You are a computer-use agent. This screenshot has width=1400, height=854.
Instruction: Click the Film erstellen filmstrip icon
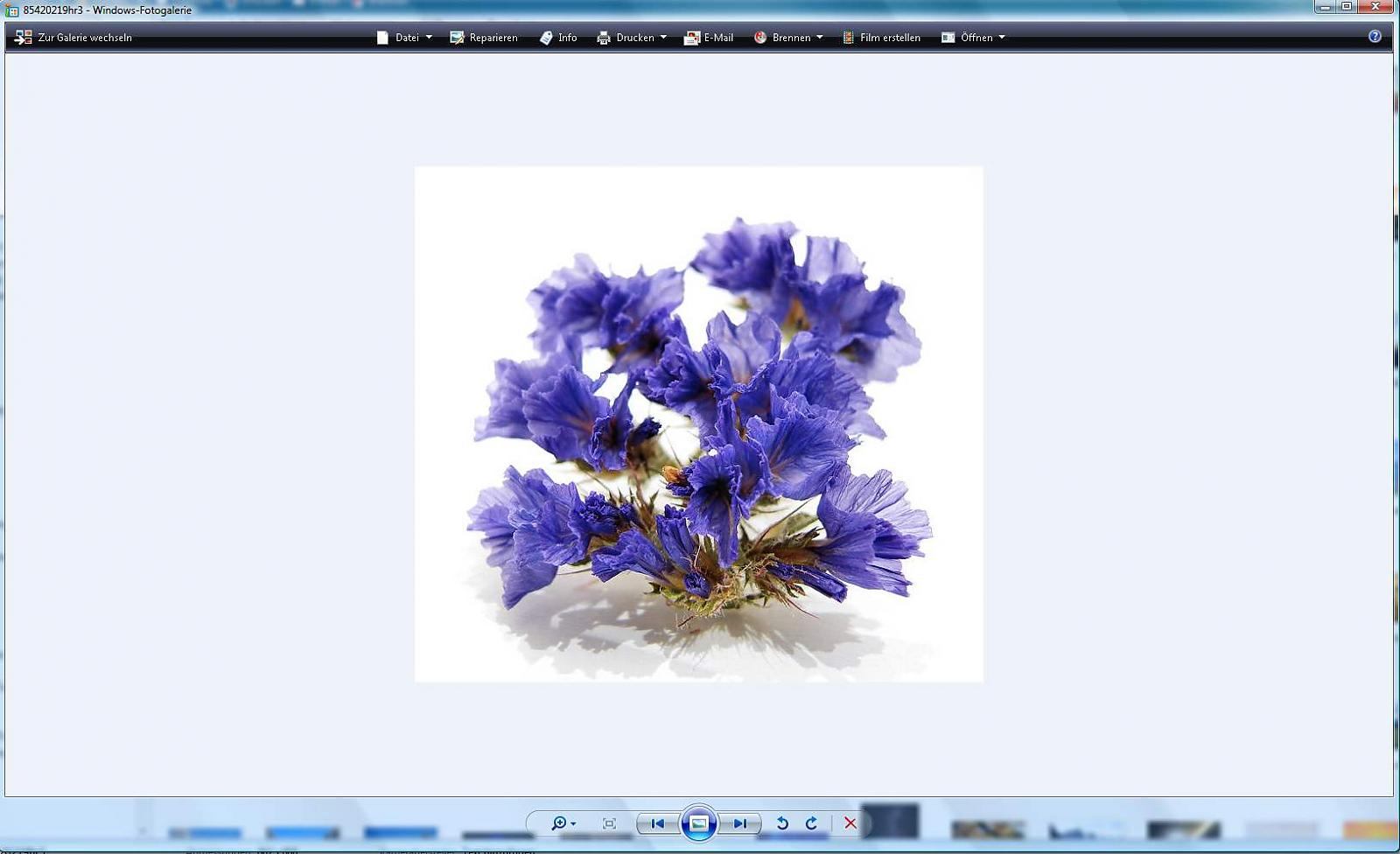[x=848, y=38]
